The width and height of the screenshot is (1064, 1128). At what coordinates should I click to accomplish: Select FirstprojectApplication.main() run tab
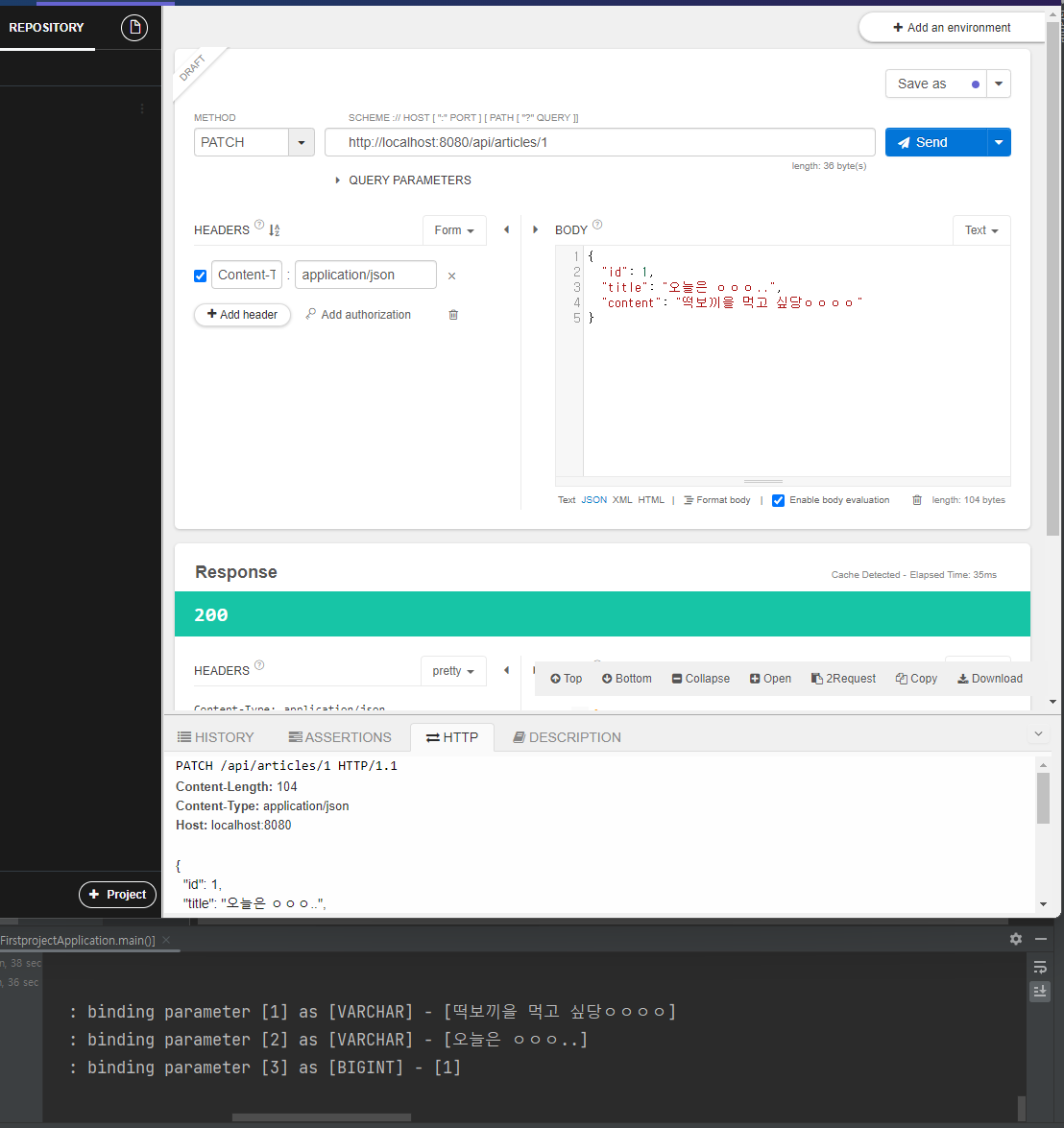(x=78, y=940)
